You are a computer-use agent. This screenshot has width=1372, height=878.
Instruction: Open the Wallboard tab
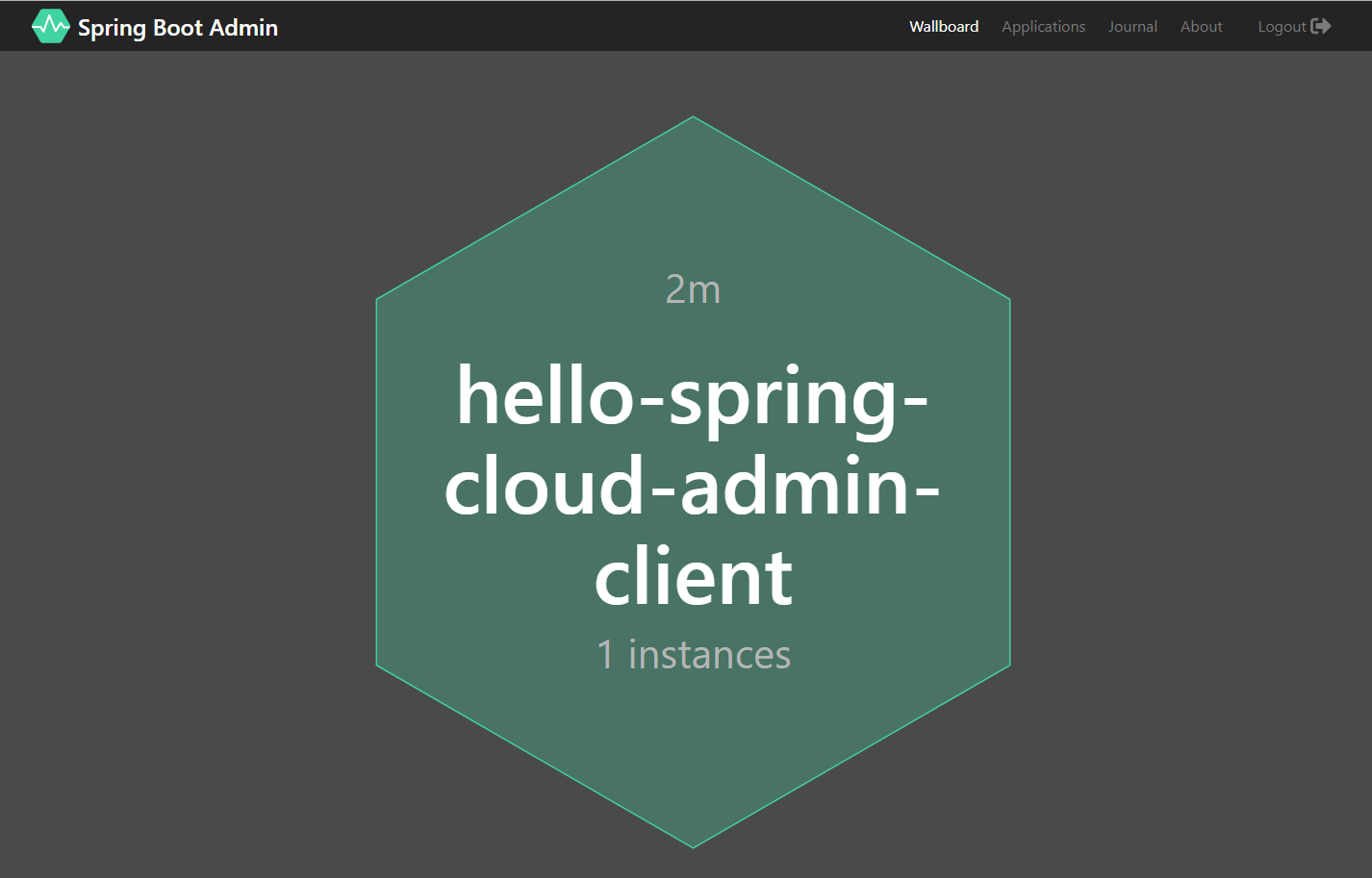click(x=944, y=27)
